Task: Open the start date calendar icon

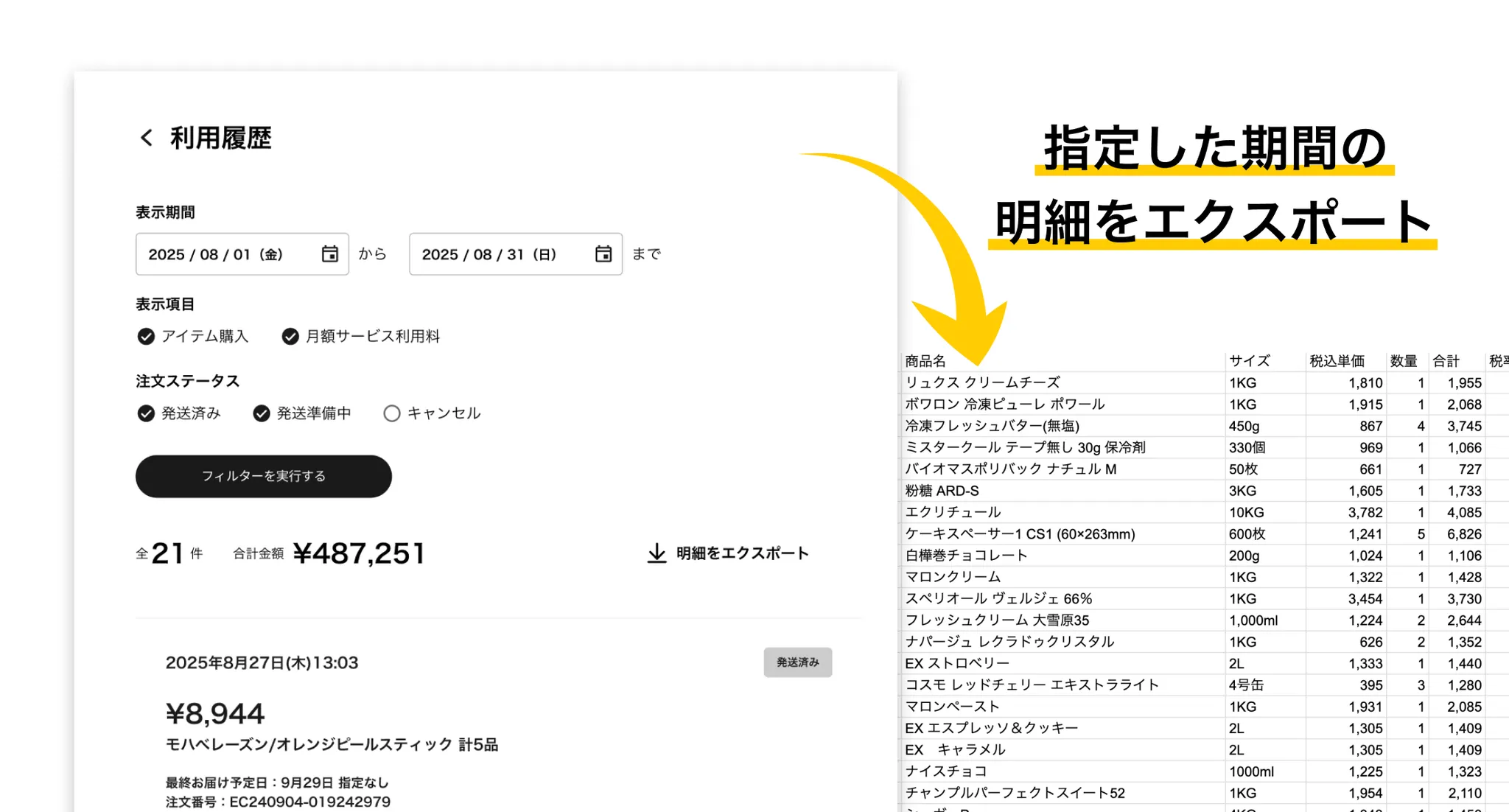Action: coord(329,254)
